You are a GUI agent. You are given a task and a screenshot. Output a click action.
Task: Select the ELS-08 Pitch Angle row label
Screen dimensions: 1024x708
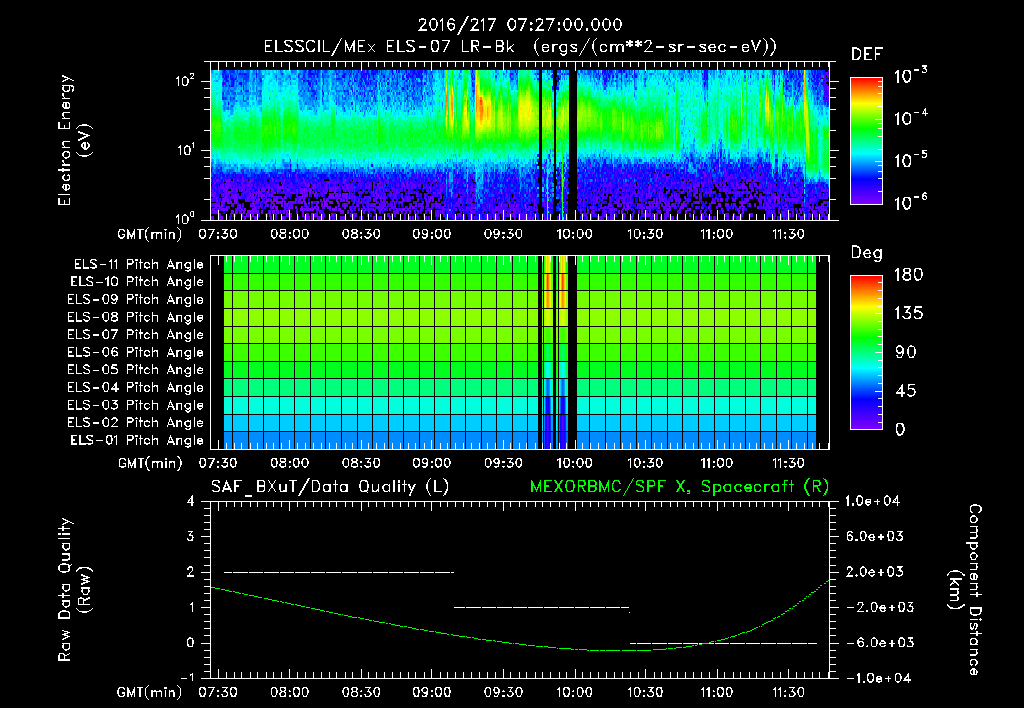click(136, 317)
